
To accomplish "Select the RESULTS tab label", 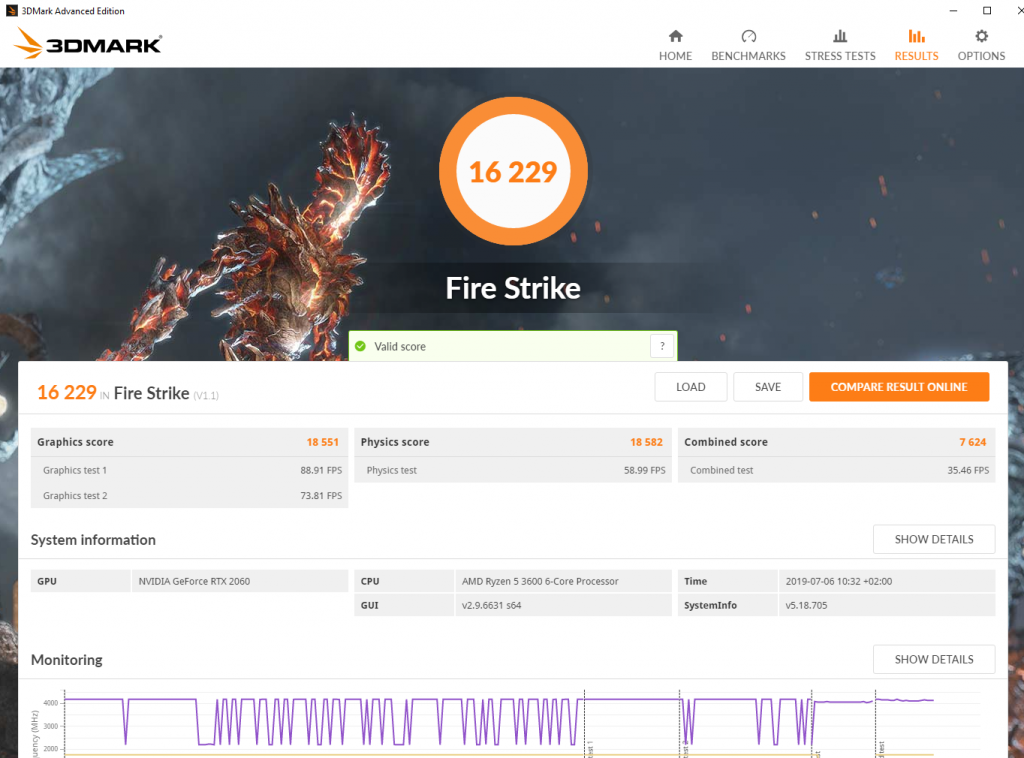I will 916,56.
